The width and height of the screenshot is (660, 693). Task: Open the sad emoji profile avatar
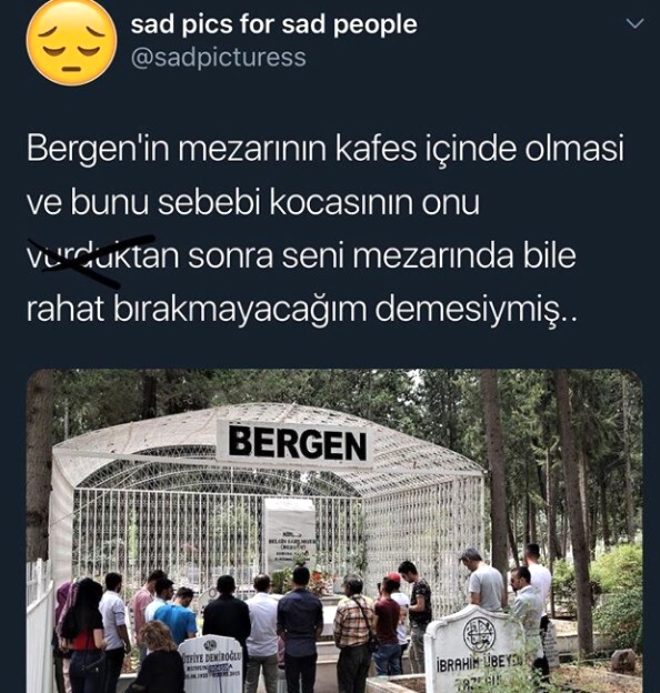click(72, 42)
